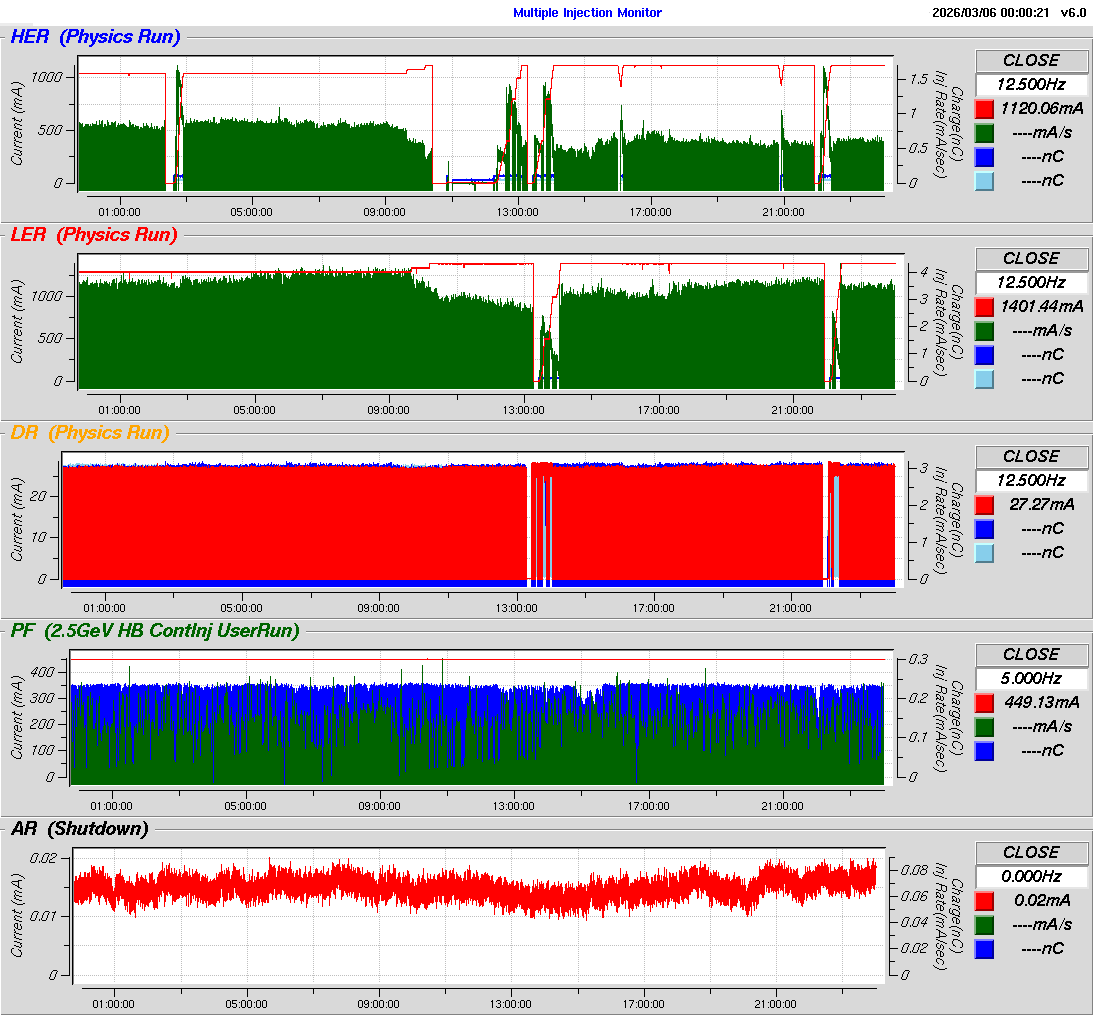
Task: Close the AR Shutdown panel
Action: 1030,852
